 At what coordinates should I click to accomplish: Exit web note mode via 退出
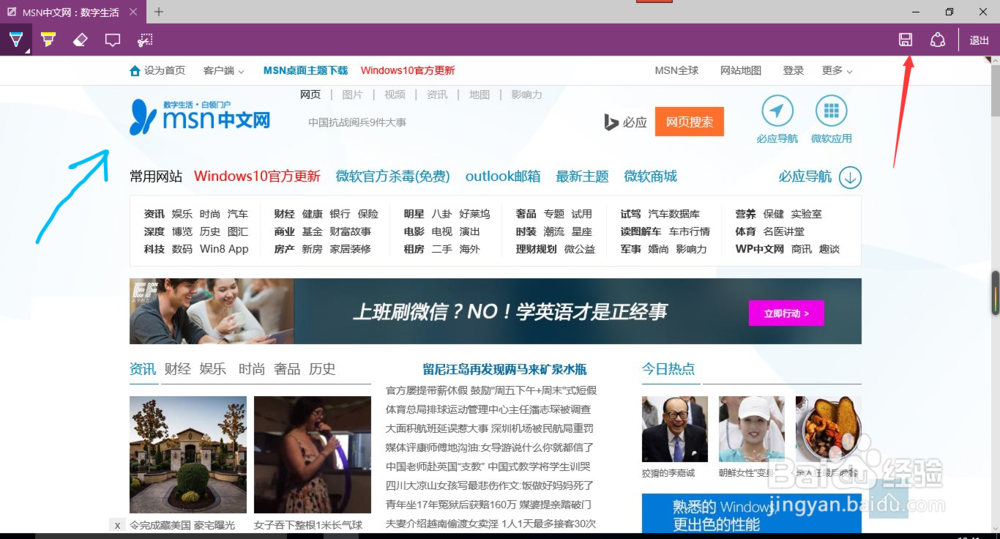[979, 40]
